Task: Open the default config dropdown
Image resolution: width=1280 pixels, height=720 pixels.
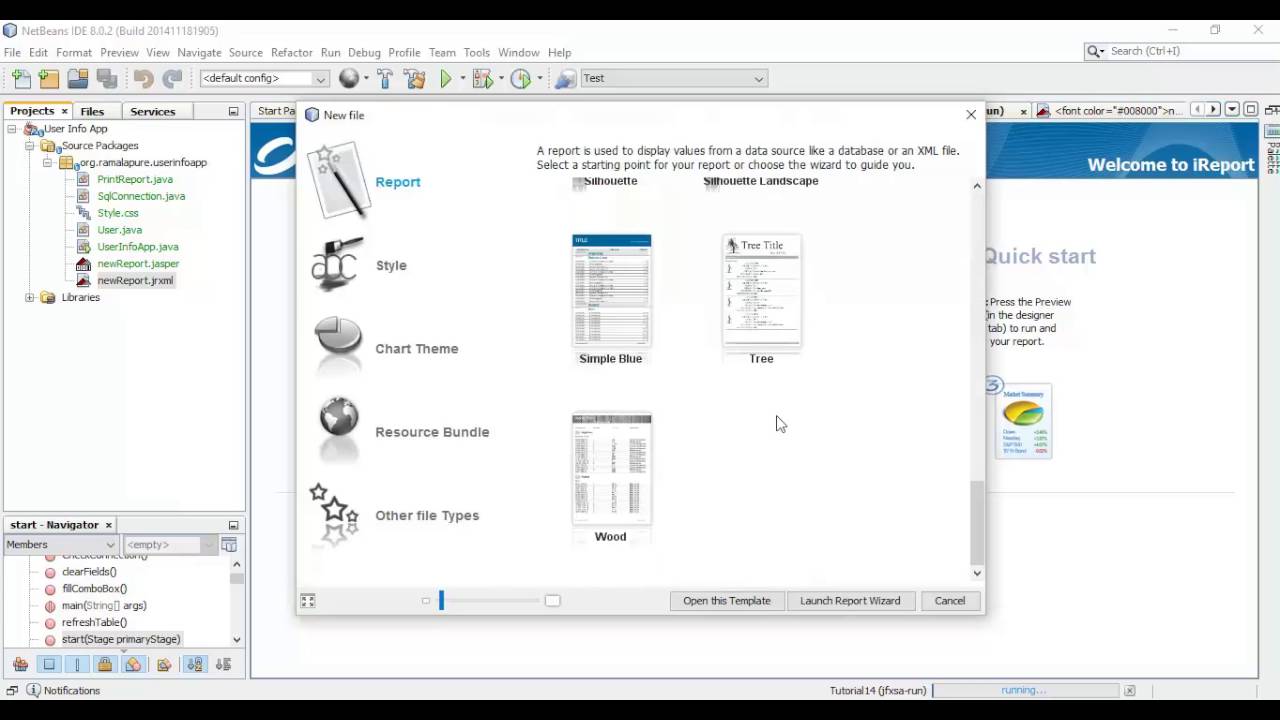Action: coord(320,78)
